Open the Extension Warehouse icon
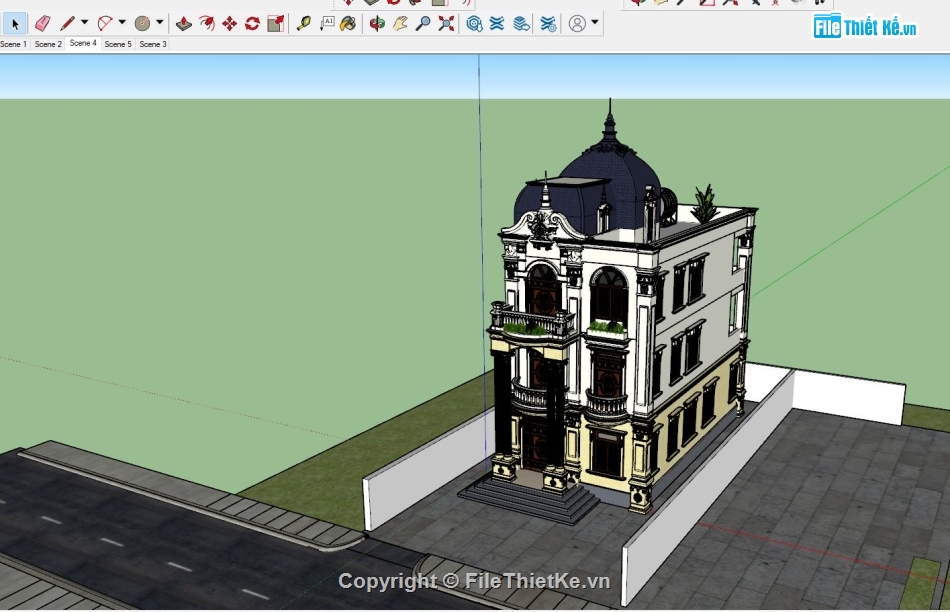Image resolution: width=950 pixels, height=612 pixels. pos(497,24)
